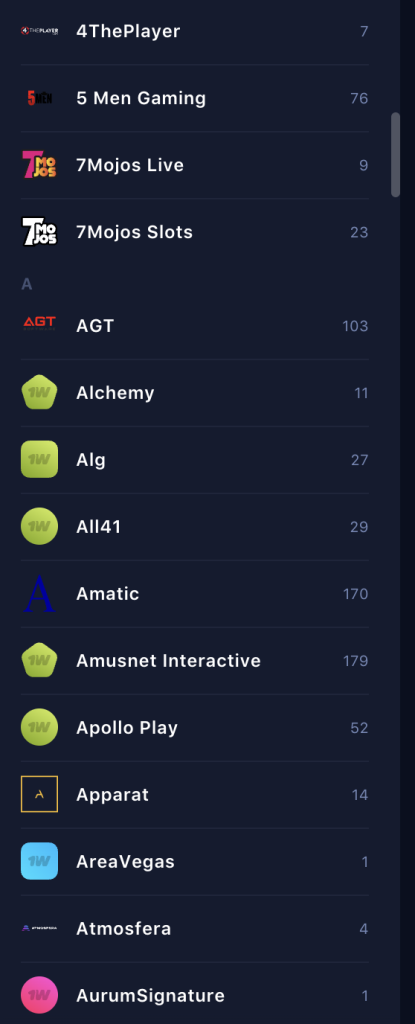Click the white 7Mojos Slots logo
Screen dimensions: 415x1024
pos(39,232)
